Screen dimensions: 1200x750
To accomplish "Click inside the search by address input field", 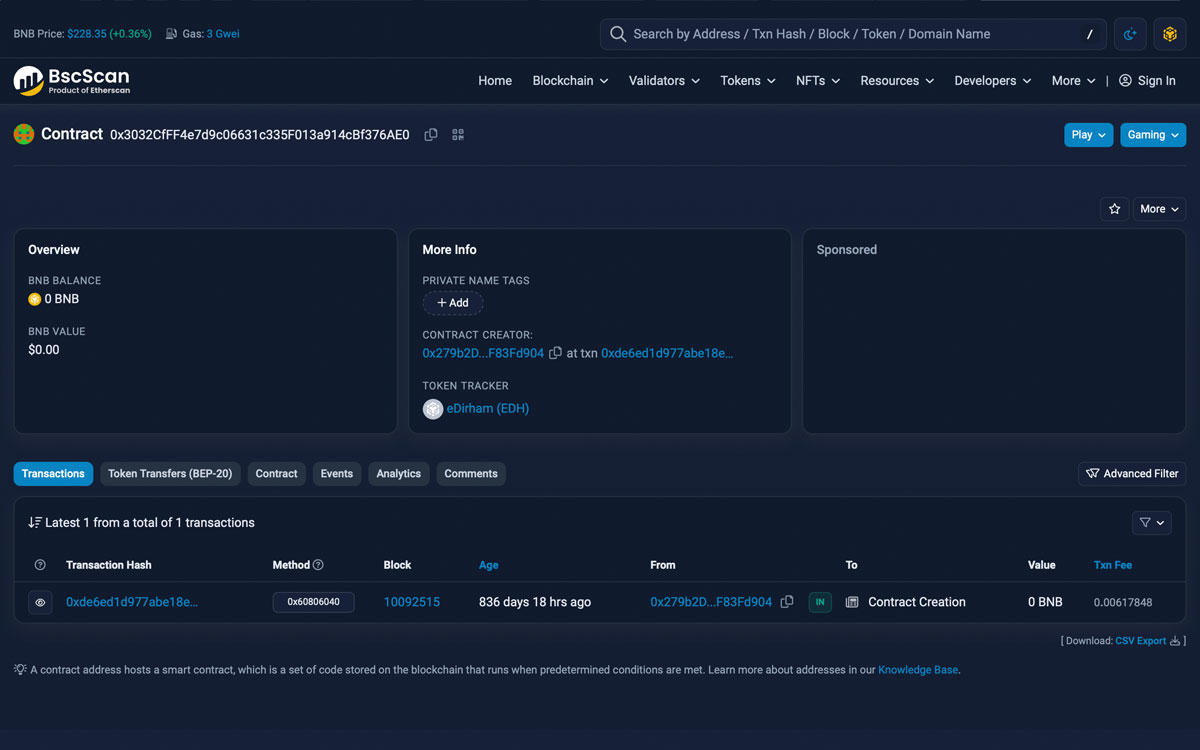I will pyautogui.click(x=850, y=33).
